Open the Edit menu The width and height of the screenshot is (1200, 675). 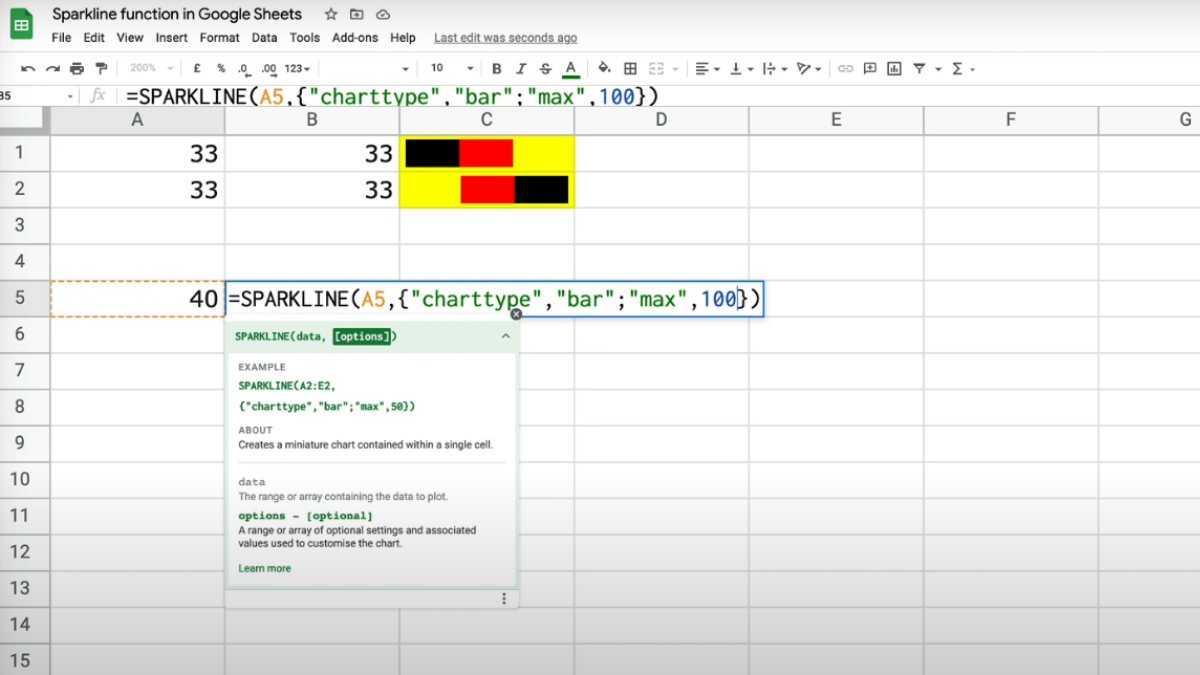94,37
